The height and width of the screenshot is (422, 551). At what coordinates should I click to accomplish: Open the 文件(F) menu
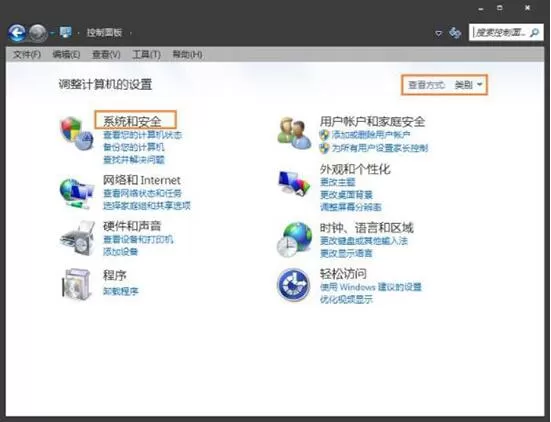click(x=27, y=54)
